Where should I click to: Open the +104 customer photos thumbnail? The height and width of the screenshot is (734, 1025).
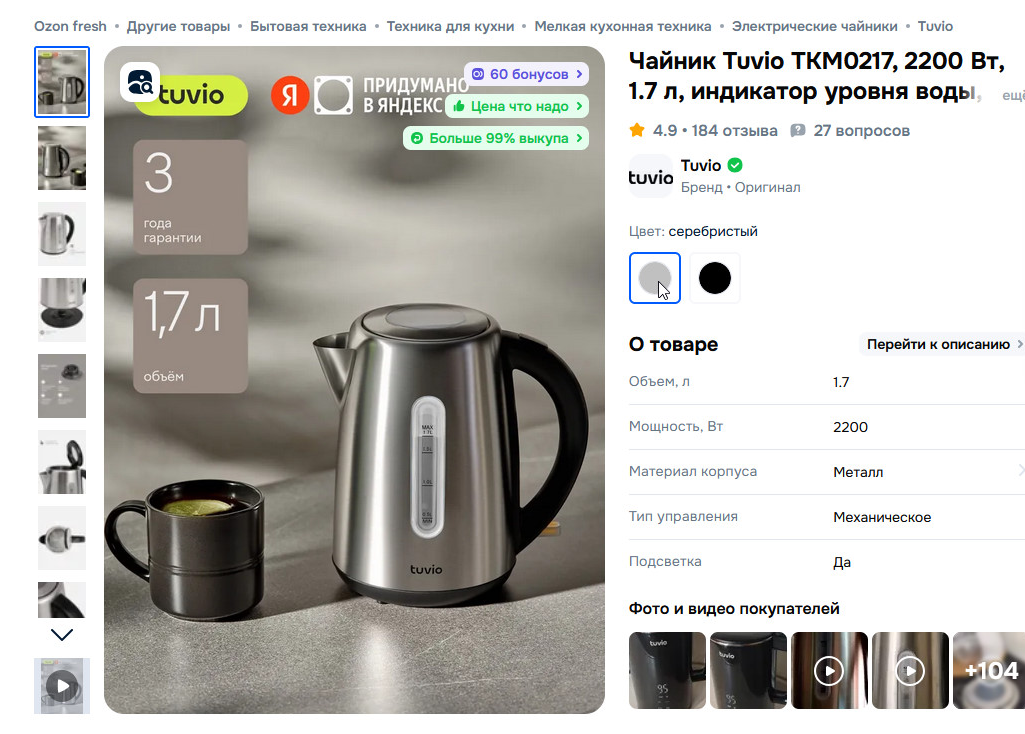989,671
